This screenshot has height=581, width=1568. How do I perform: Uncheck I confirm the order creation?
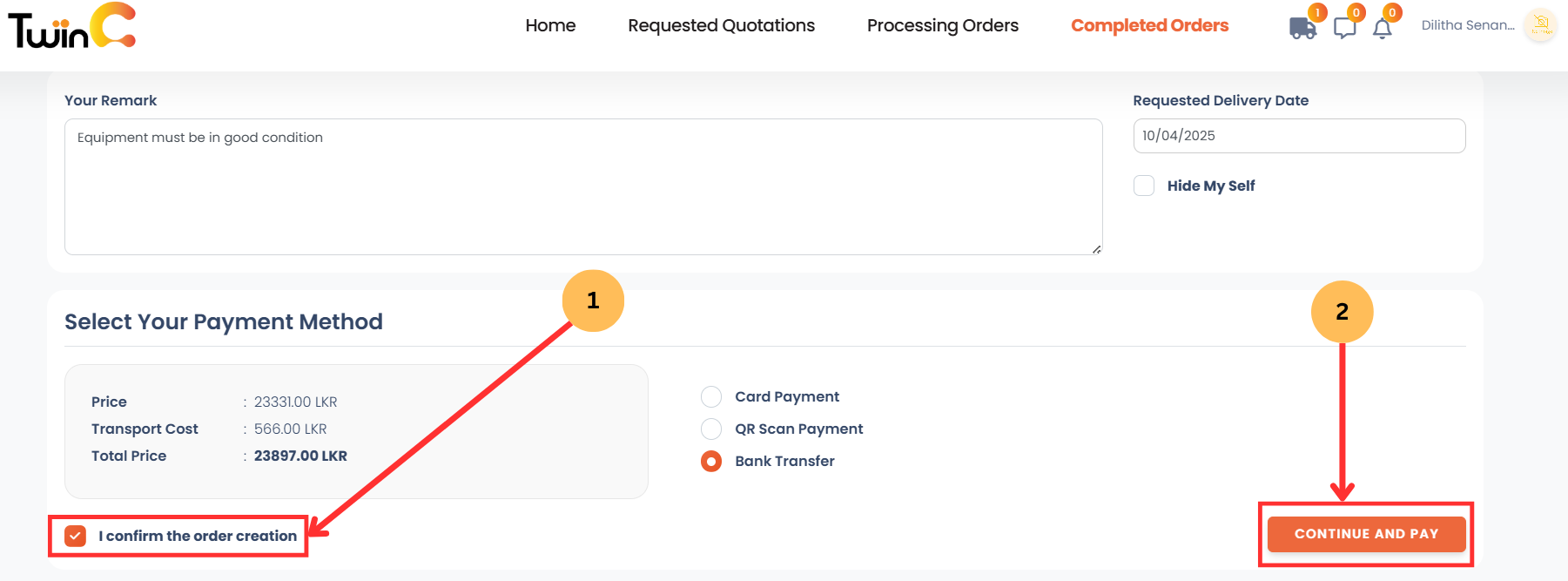76,535
